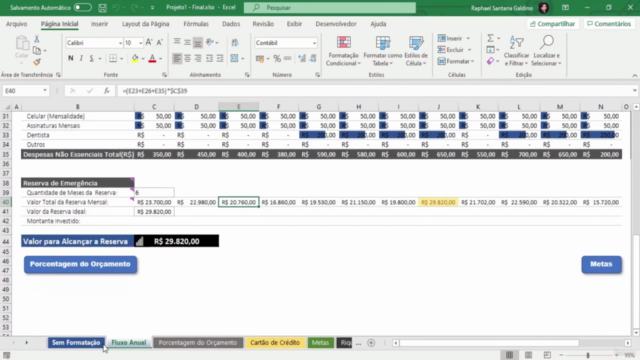This screenshot has width=640, height=360.
Task: Open the Formatar cells dropdown
Action: coord(456,61)
